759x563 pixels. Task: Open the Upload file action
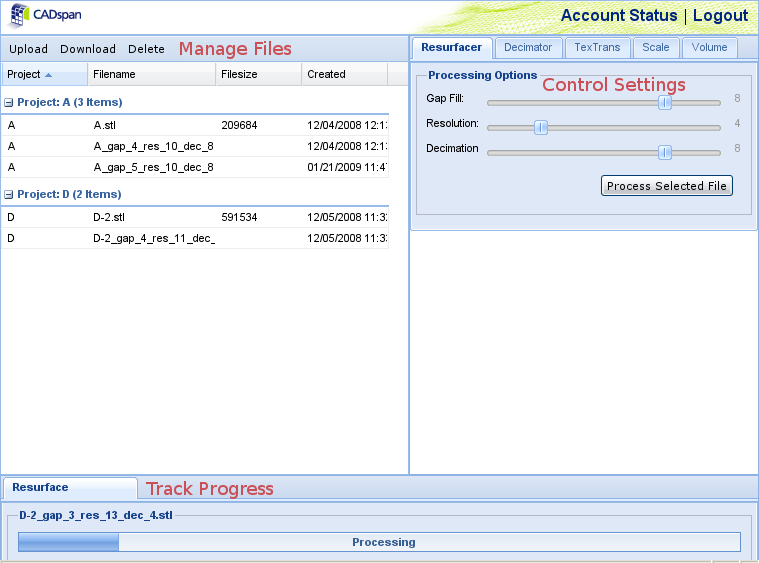click(29, 49)
